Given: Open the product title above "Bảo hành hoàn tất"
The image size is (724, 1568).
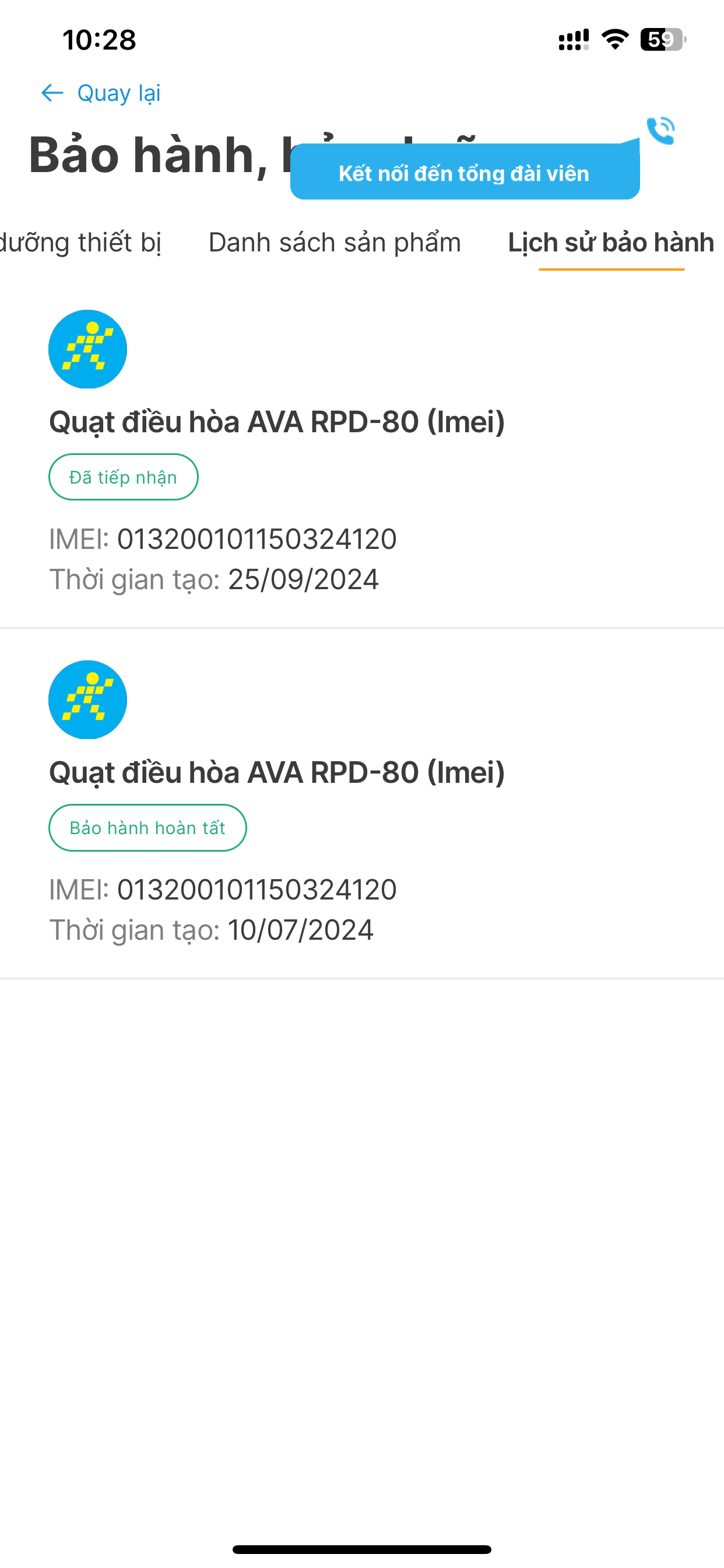Looking at the screenshot, I should pyautogui.click(x=277, y=772).
